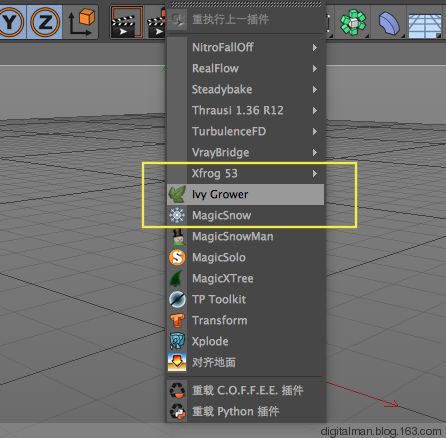Click the Xplode blue pieces icon

pos(177,341)
